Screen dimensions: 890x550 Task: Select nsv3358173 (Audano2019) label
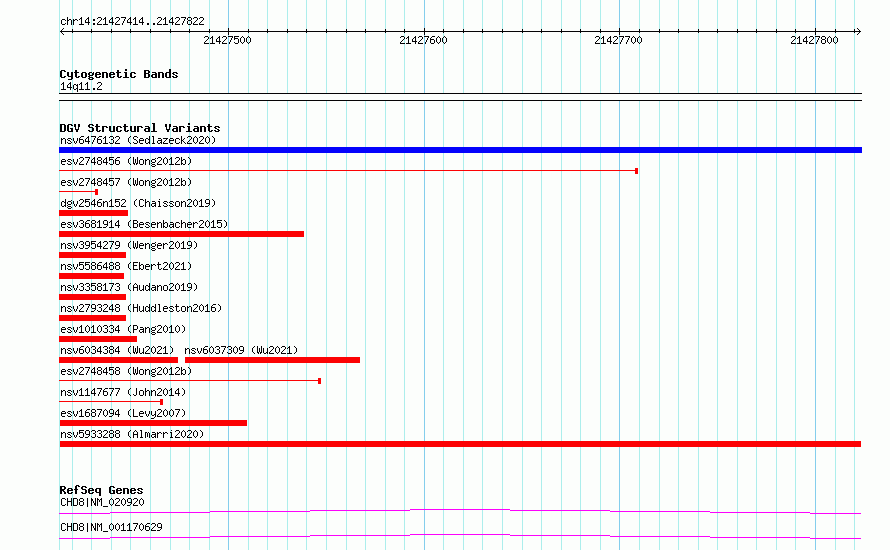click(129, 287)
